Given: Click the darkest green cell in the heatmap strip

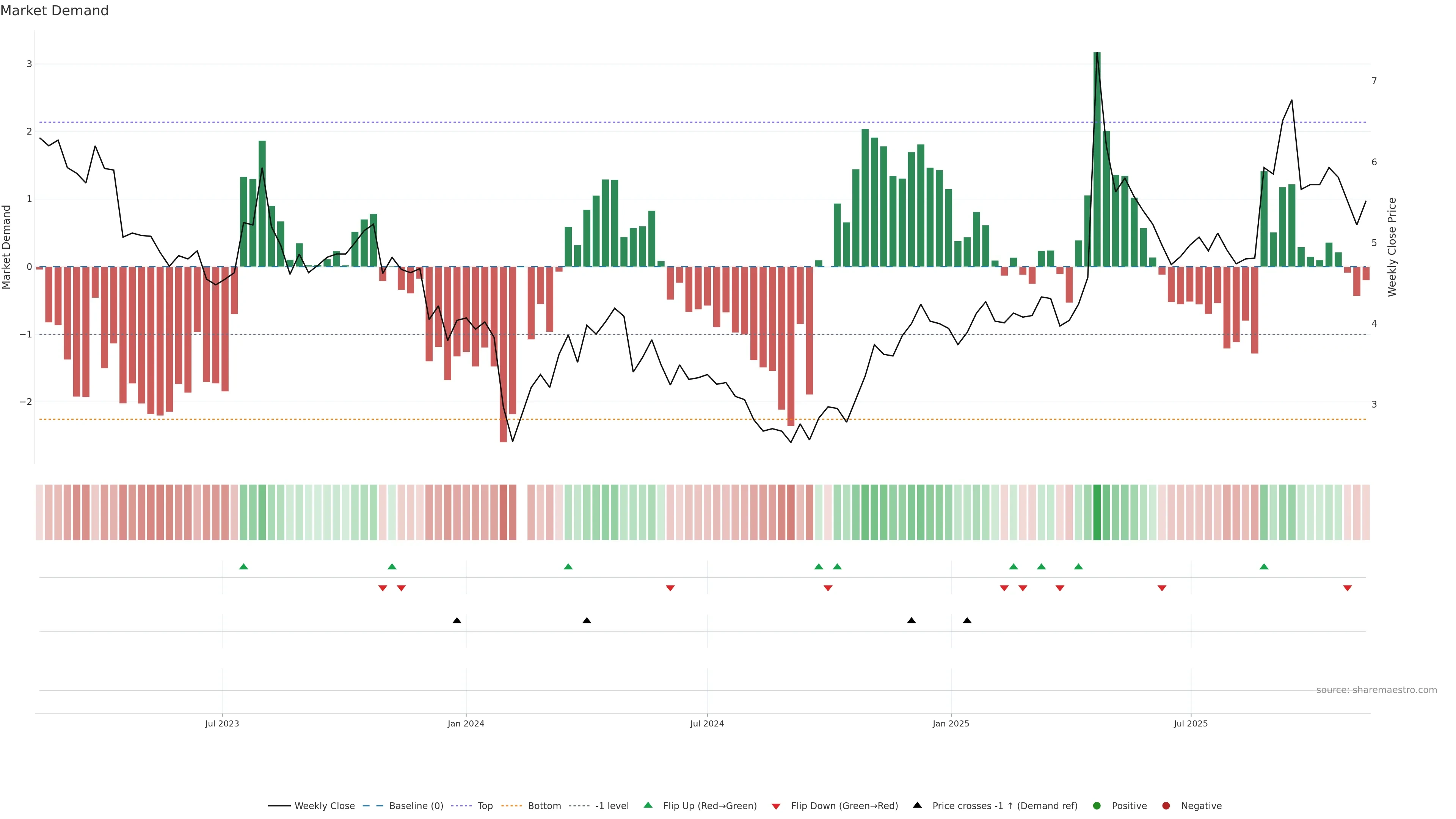Looking at the screenshot, I should 1097,512.
